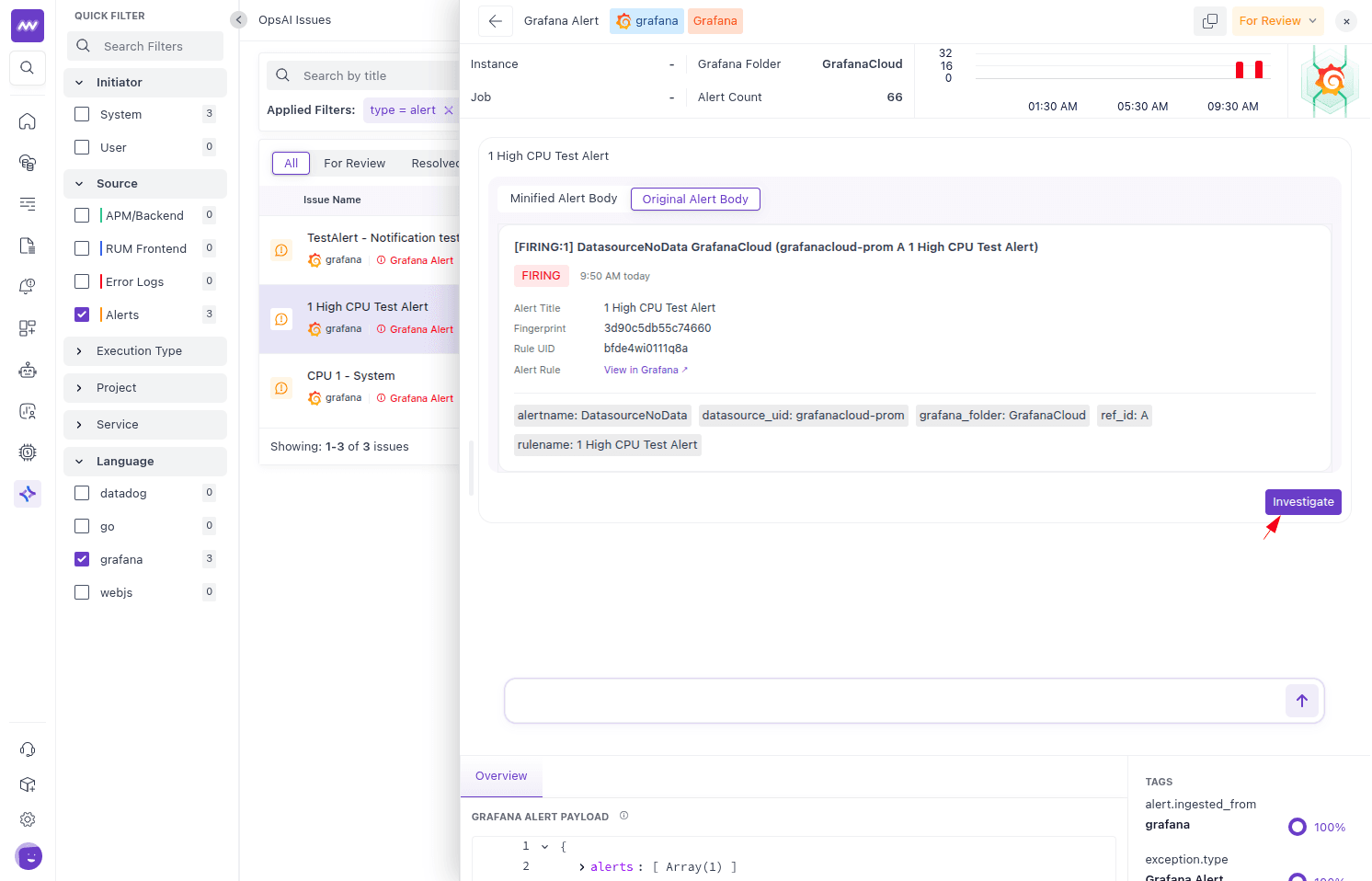The image size is (1372, 881).
Task: Open the settings gear in sidebar
Action: pos(28,819)
